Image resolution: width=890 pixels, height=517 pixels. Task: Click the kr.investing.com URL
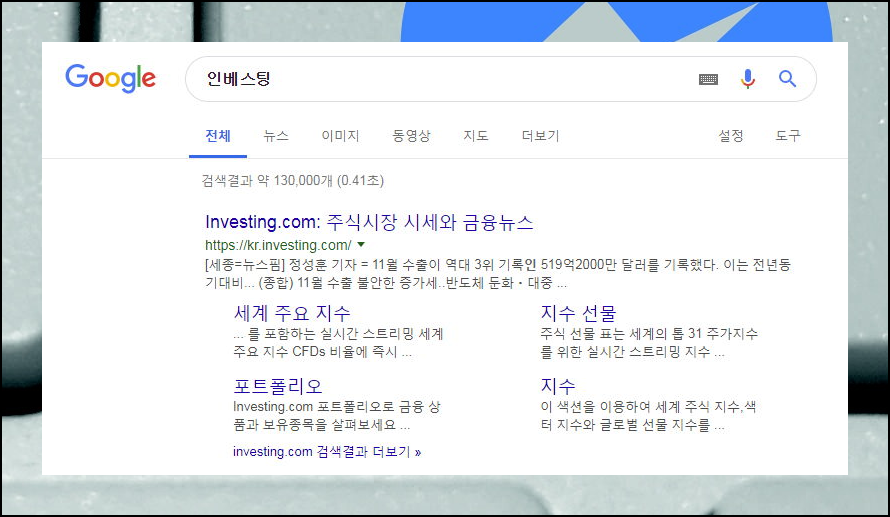coord(278,245)
